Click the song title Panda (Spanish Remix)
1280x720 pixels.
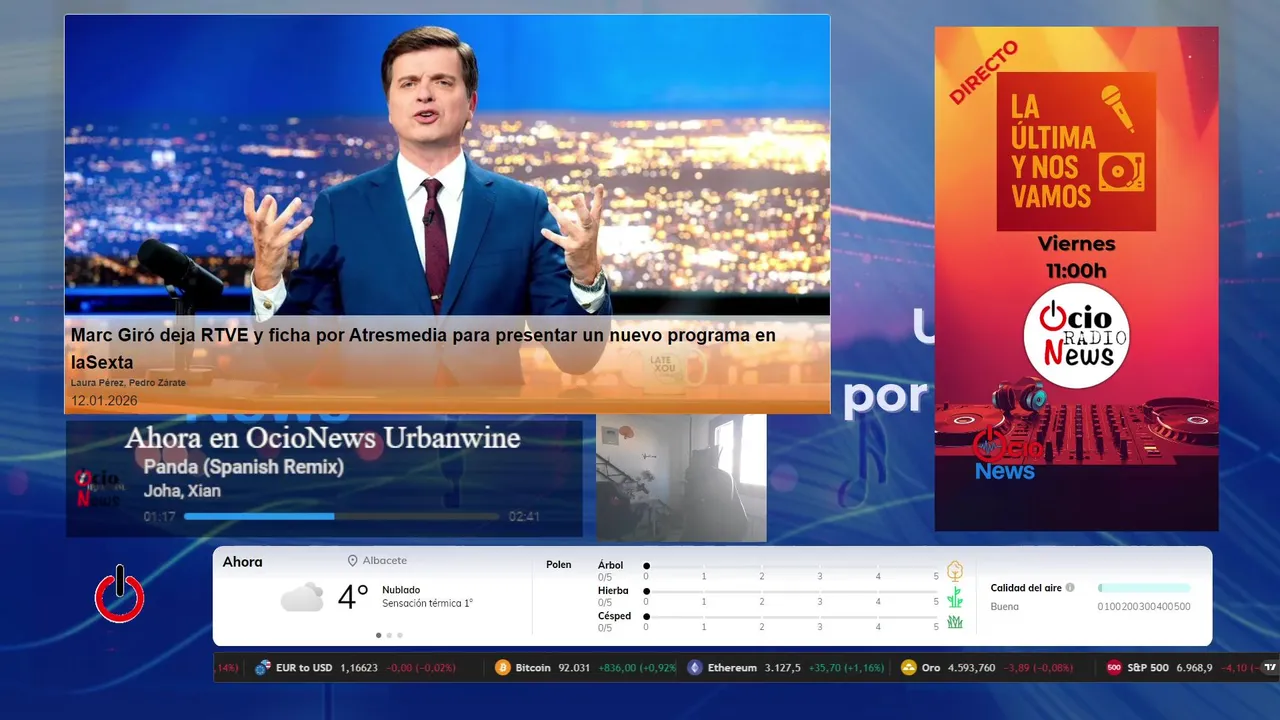coord(243,467)
